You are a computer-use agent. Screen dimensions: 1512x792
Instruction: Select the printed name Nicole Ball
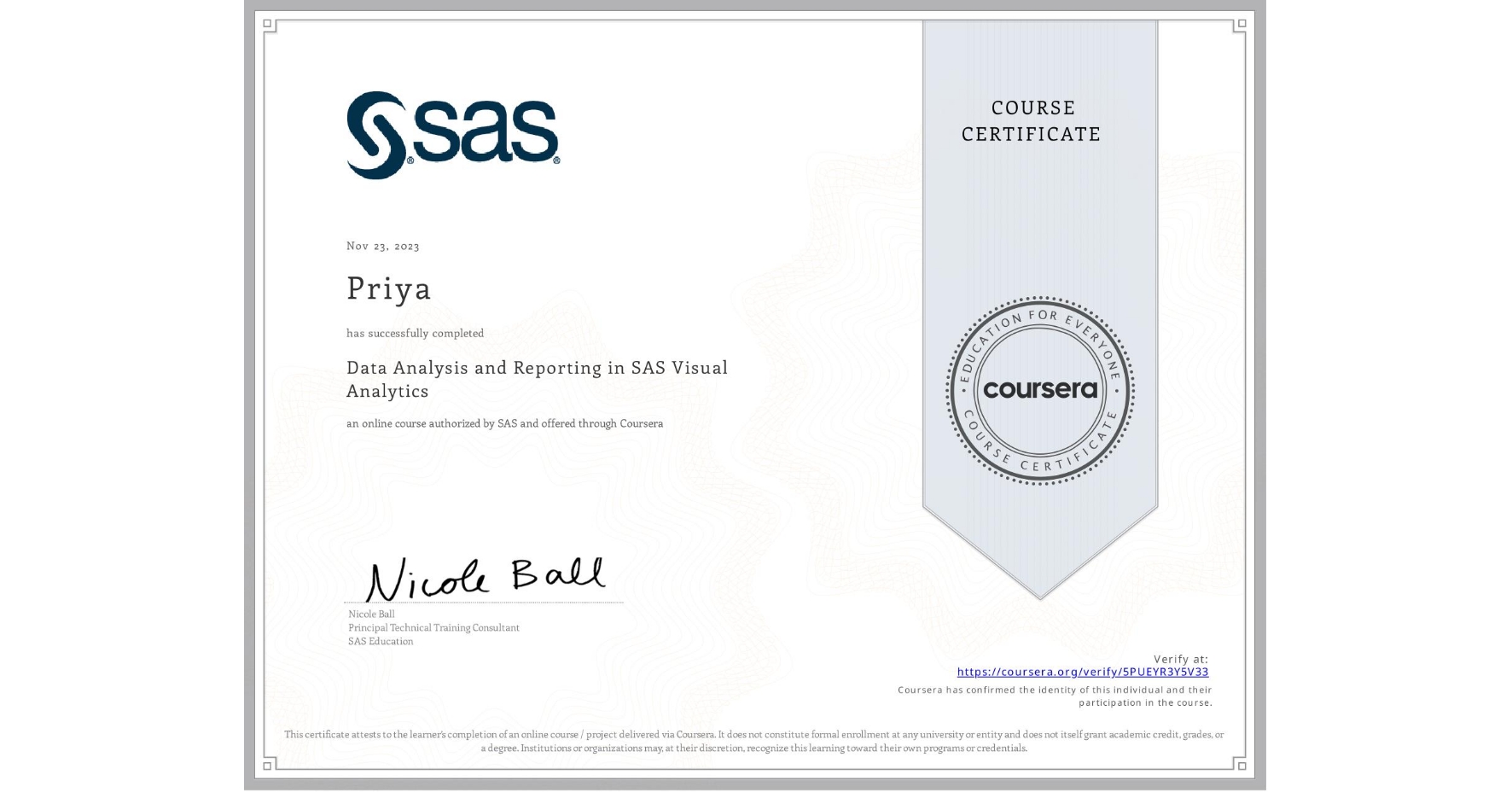pos(371,614)
